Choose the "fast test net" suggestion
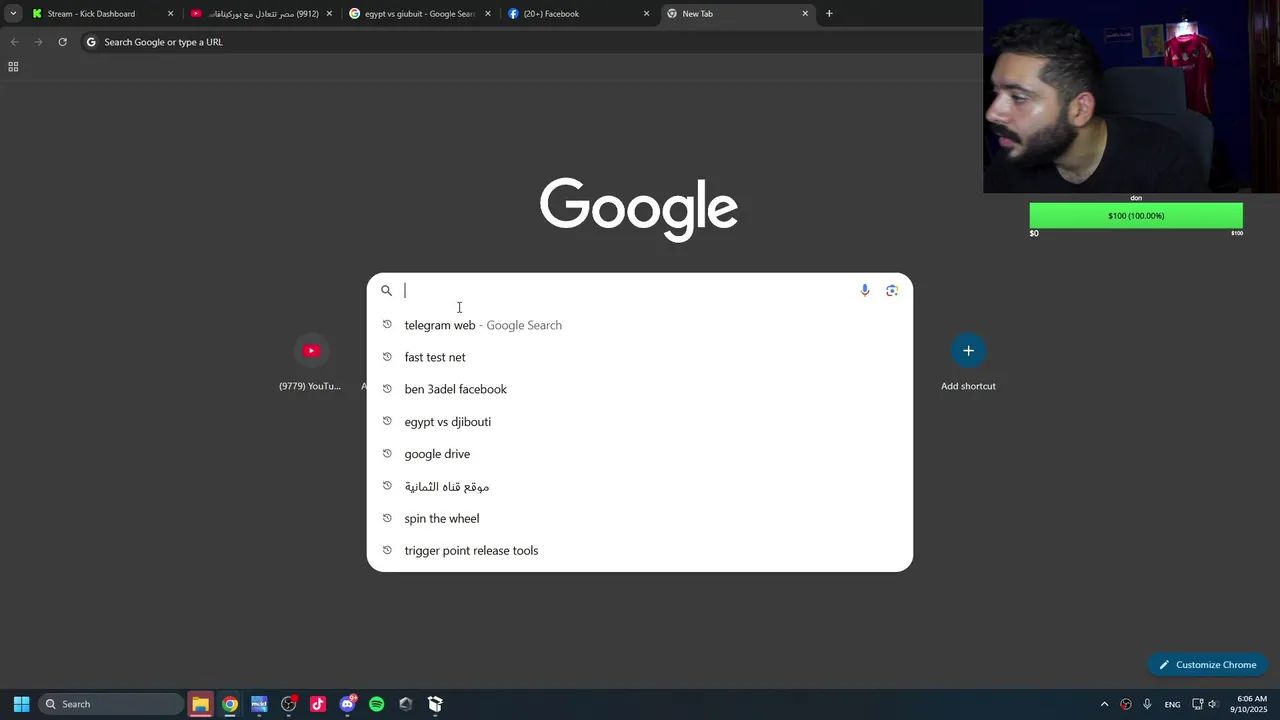Viewport: 1280px width, 720px height. [x=640, y=357]
